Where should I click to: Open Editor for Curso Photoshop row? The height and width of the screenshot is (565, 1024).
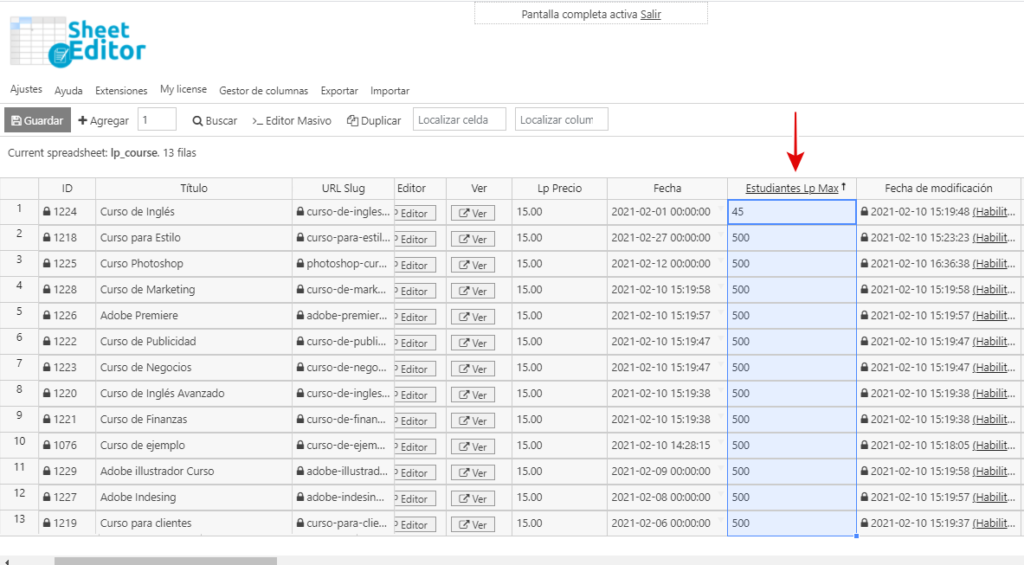pos(414,265)
